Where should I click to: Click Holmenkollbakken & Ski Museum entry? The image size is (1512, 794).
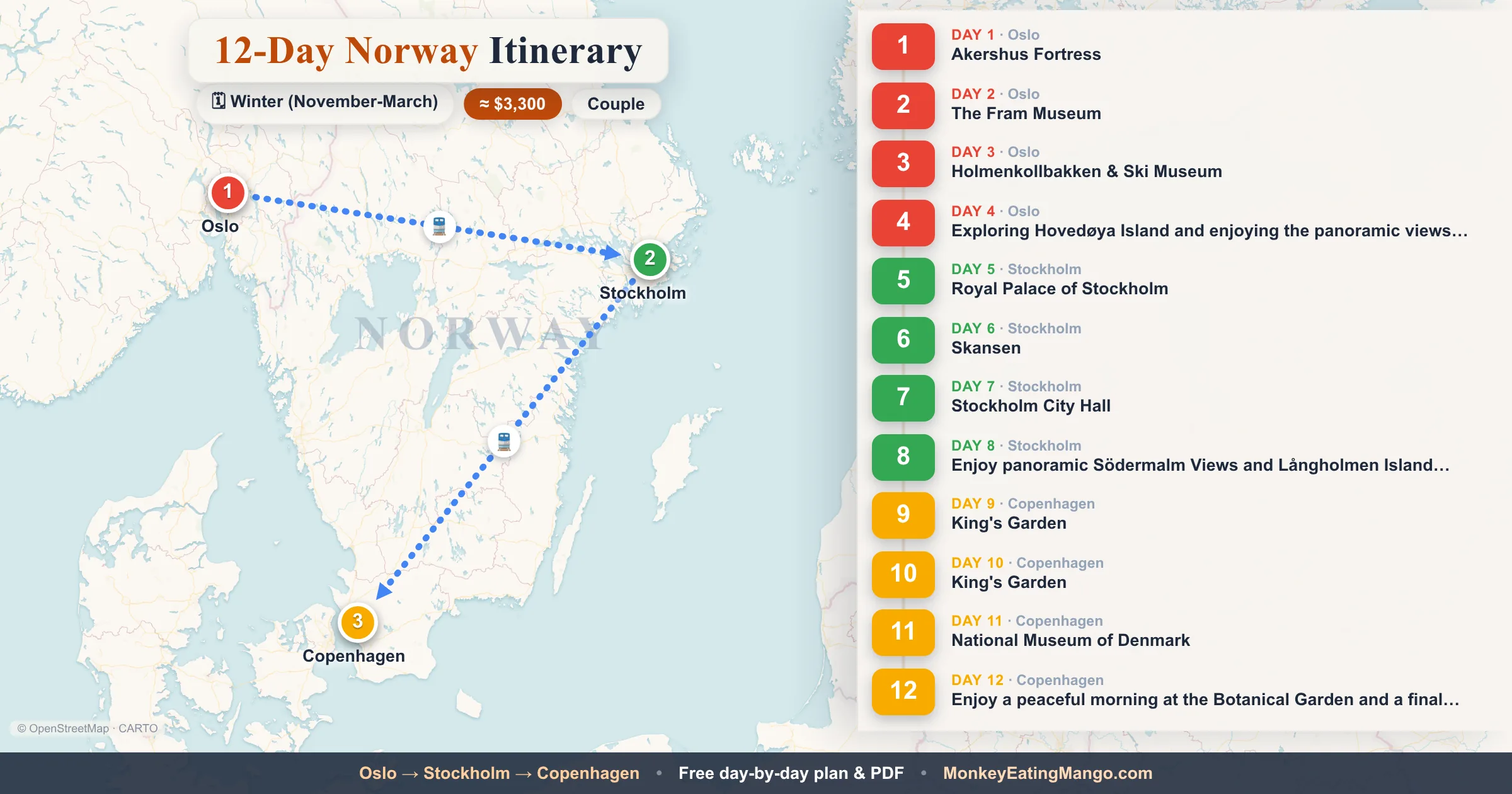click(x=1086, y=172)
